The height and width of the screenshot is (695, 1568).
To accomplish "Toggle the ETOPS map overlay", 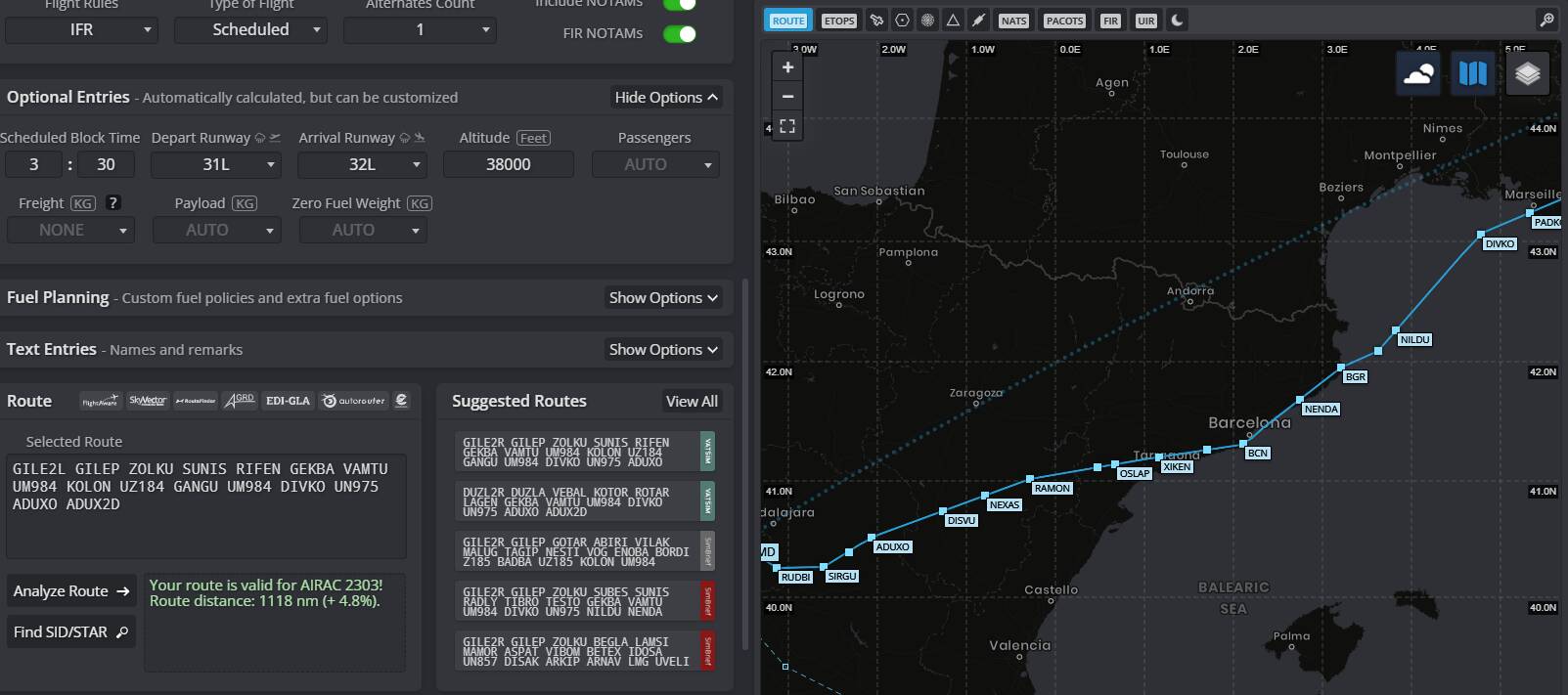I will [838, 21].
